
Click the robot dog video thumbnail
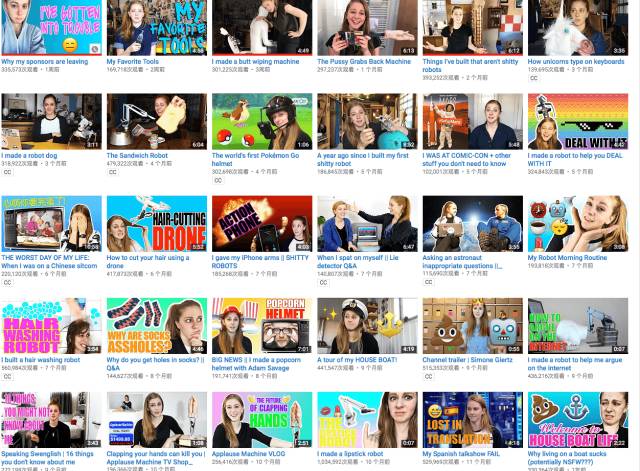coord(51,121)
